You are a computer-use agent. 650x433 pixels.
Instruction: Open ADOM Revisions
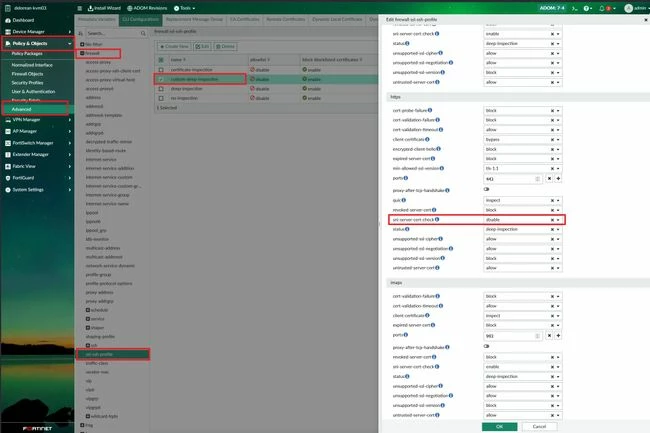click(147, 8)
